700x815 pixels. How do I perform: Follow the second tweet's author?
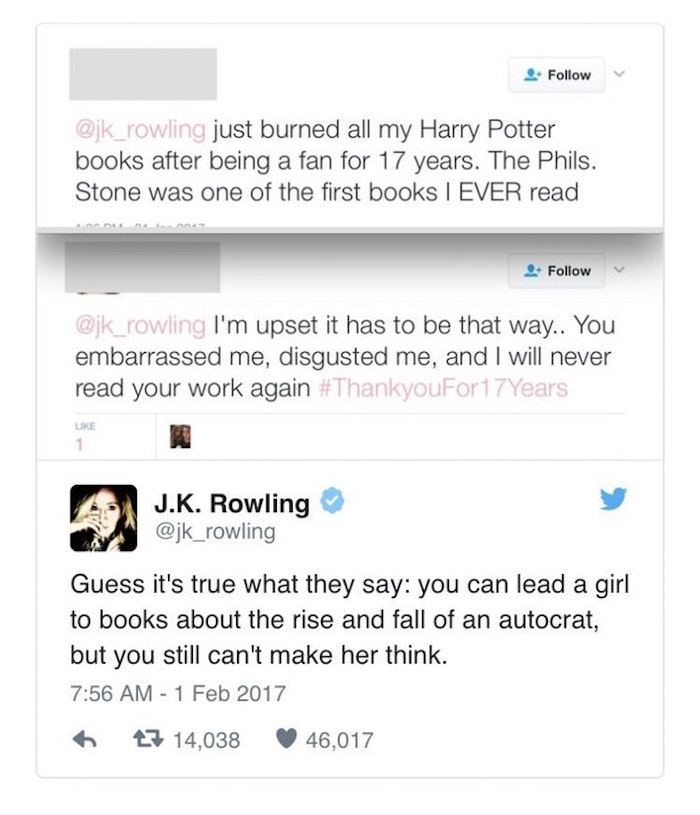(x=557, y=270)
